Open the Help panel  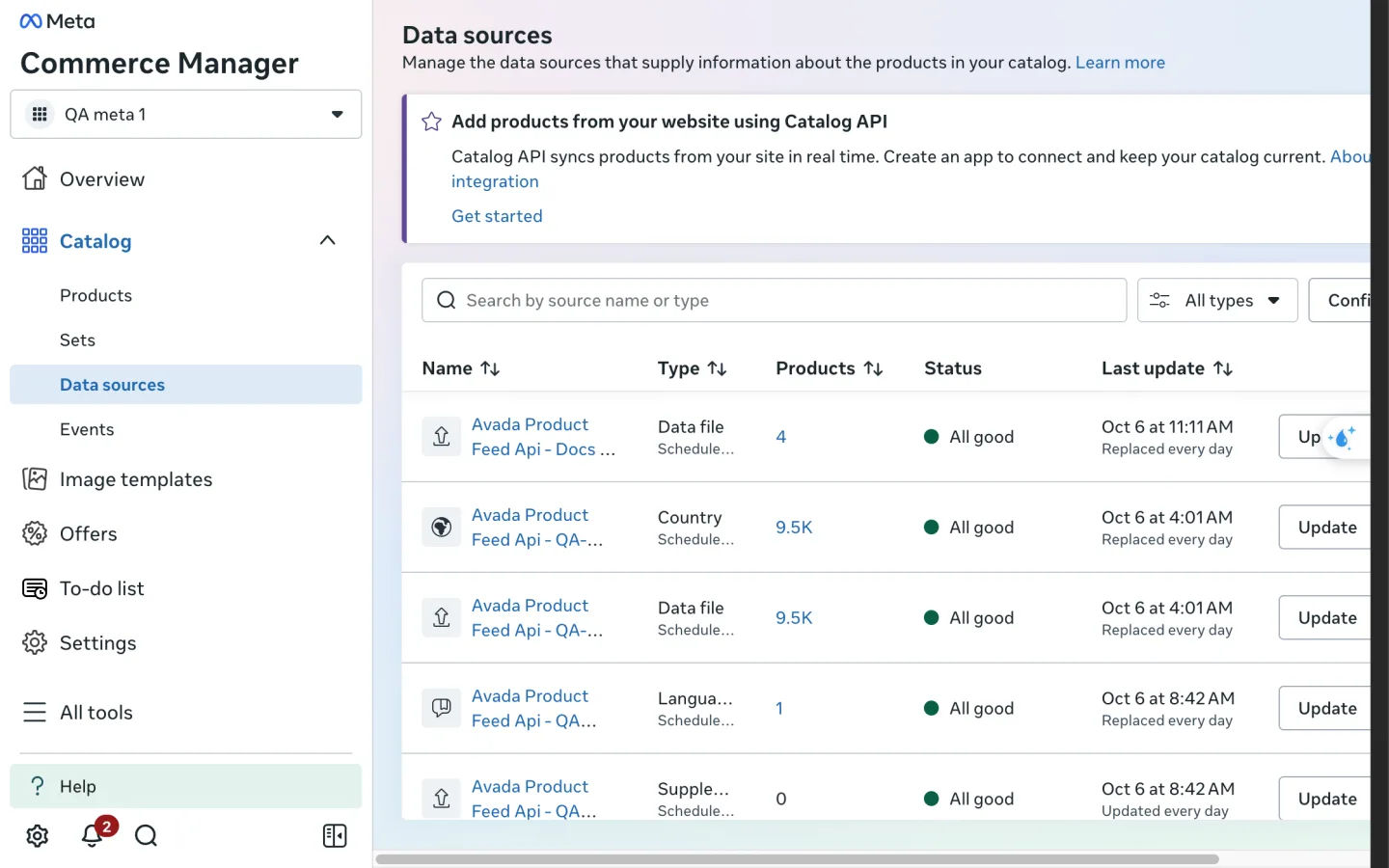point(186,786)
